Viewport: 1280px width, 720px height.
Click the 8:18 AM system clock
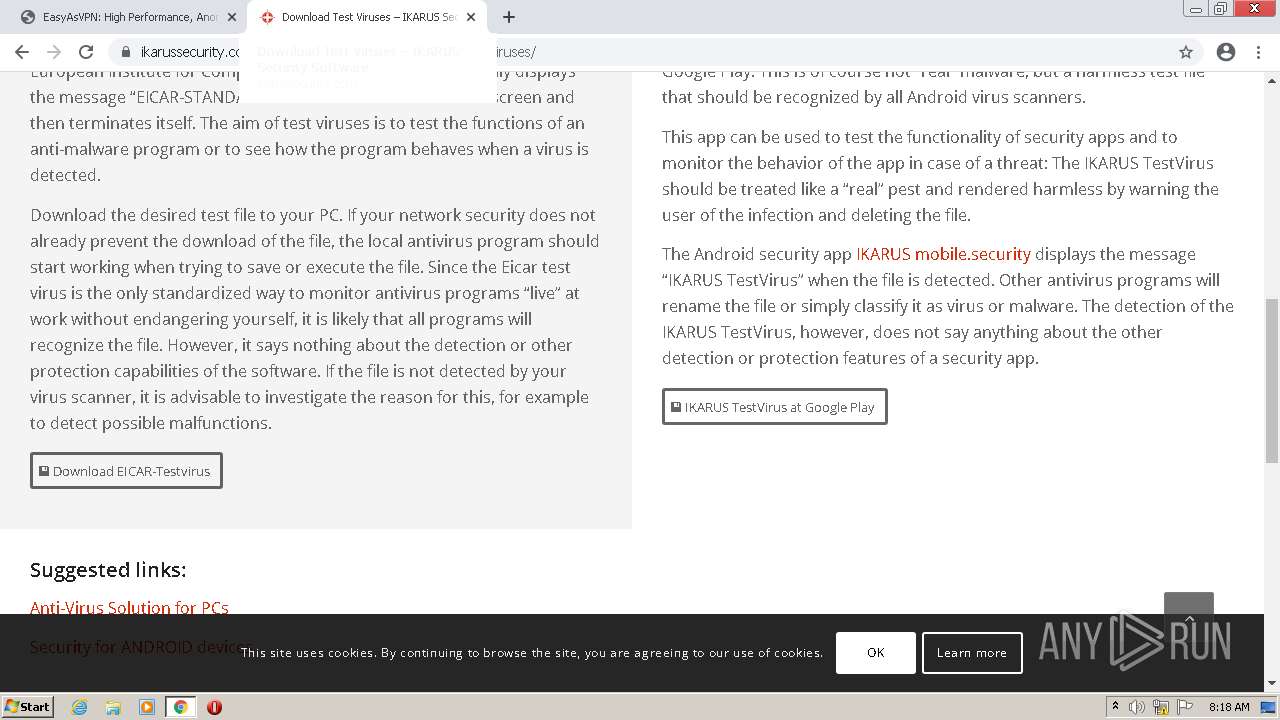click(1229, 707)
